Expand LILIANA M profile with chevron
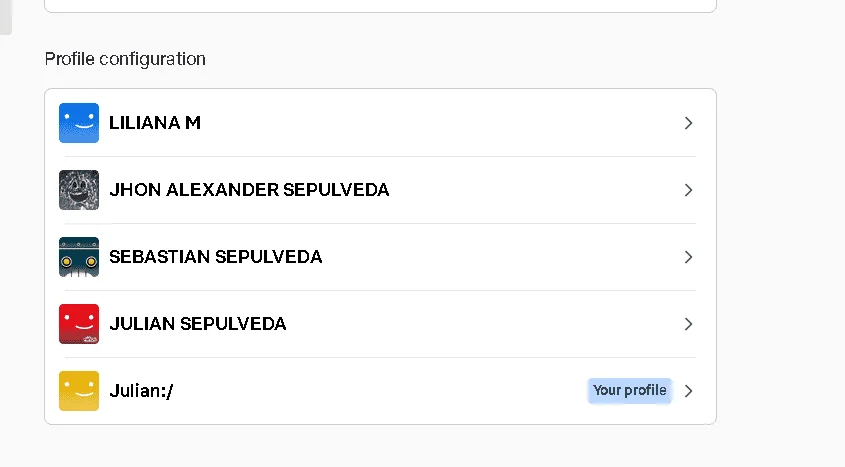 click(x=688, y=123)
